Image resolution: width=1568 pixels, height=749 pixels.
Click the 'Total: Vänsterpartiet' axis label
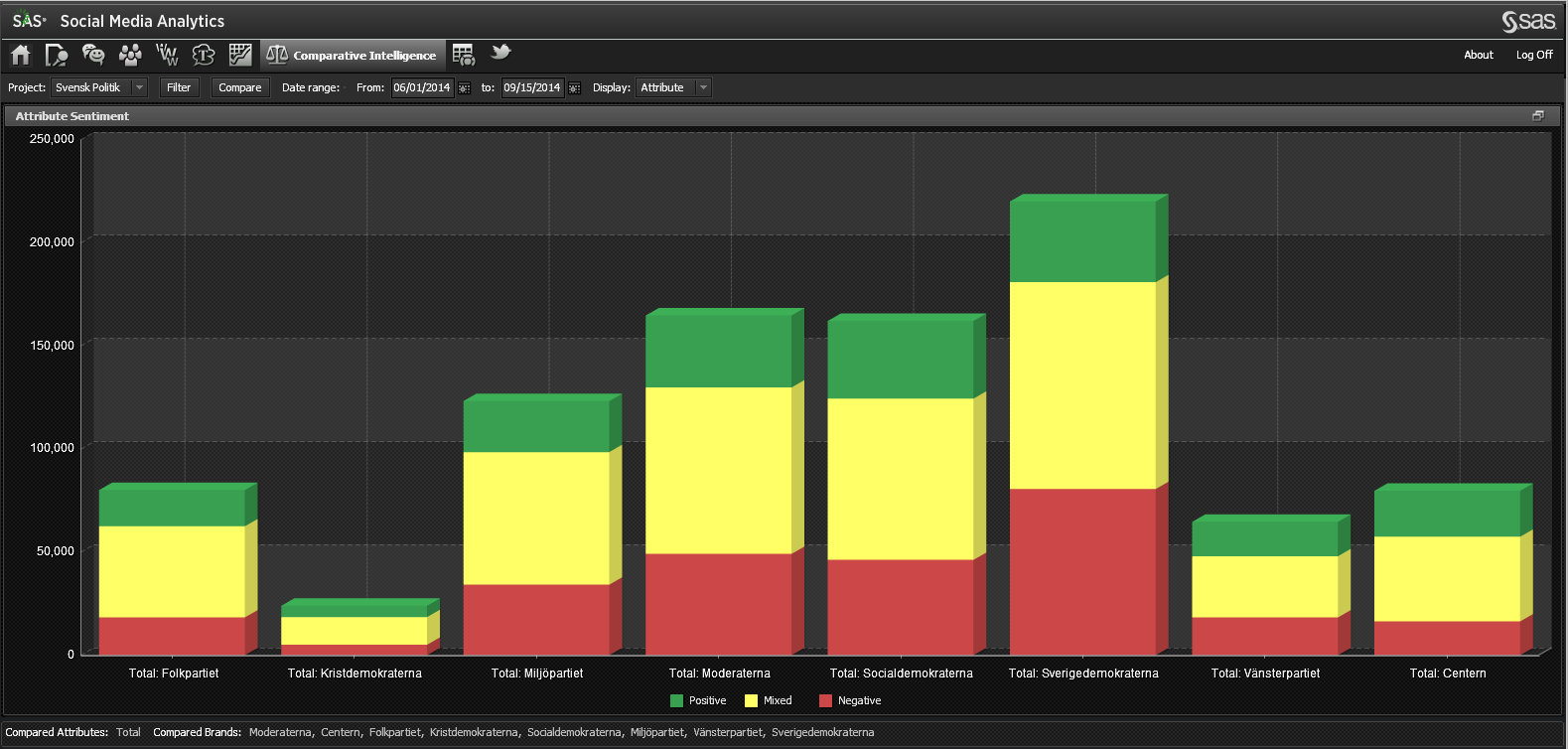coord(1266,674)
